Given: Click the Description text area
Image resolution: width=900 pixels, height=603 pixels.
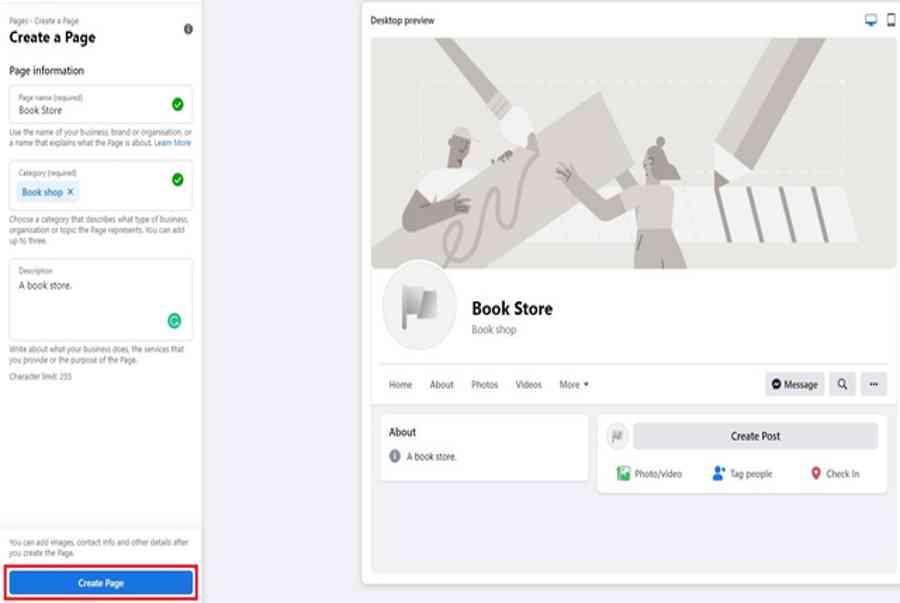Looking at the screenshot, I should [101, 299].
